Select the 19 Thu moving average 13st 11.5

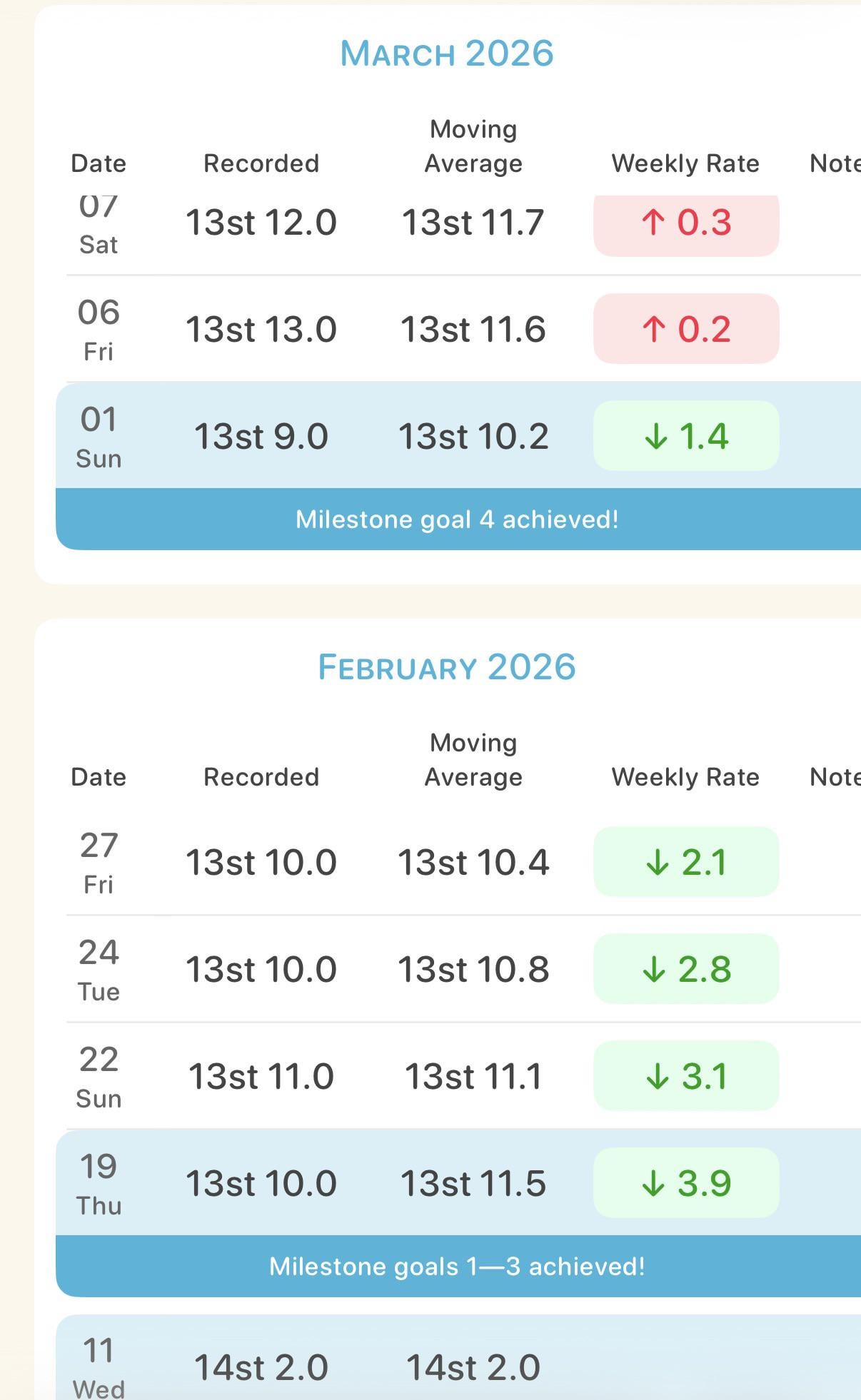tap(473, 1183)
